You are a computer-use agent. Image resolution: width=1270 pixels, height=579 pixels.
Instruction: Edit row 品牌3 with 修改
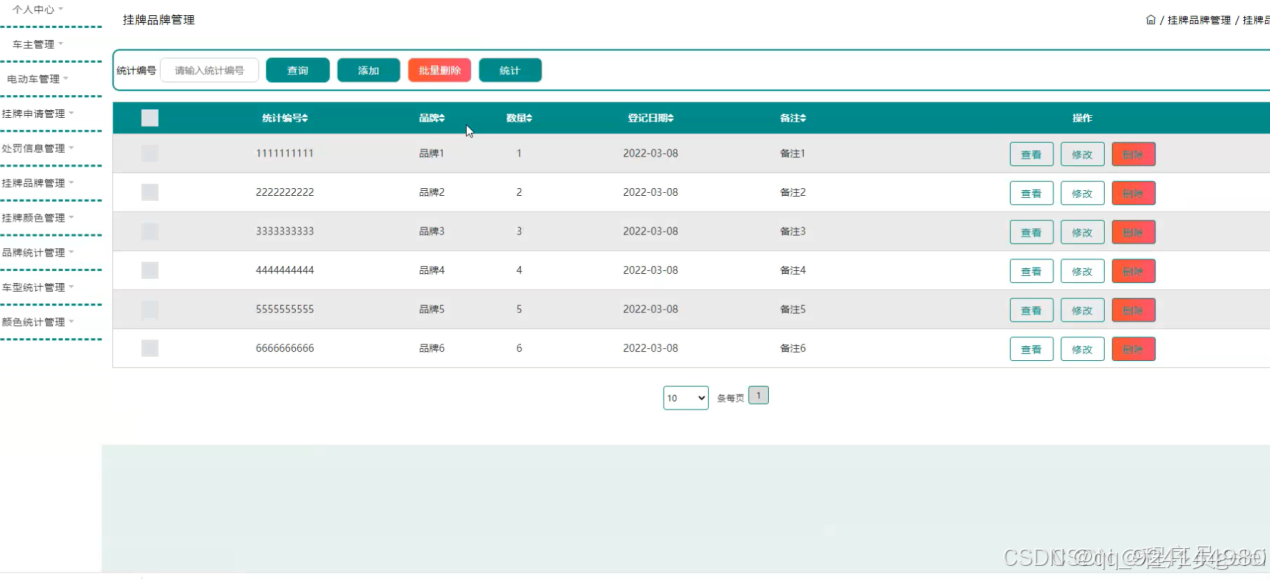(x=1082, y=232)
